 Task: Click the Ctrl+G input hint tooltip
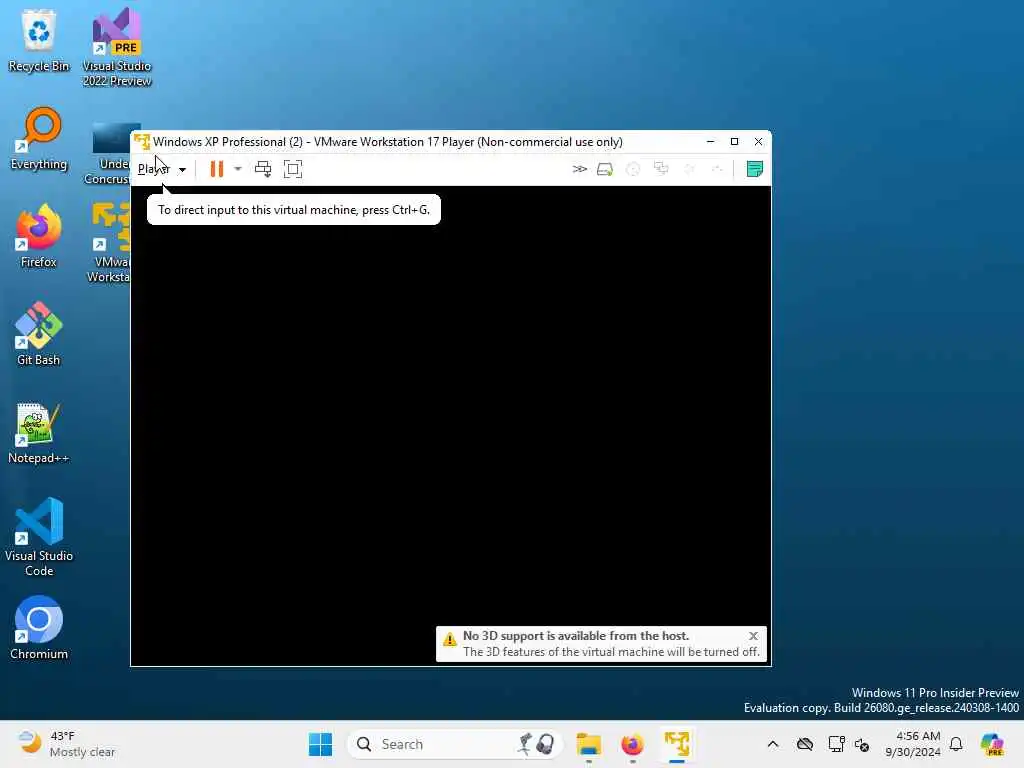(294, 210)
